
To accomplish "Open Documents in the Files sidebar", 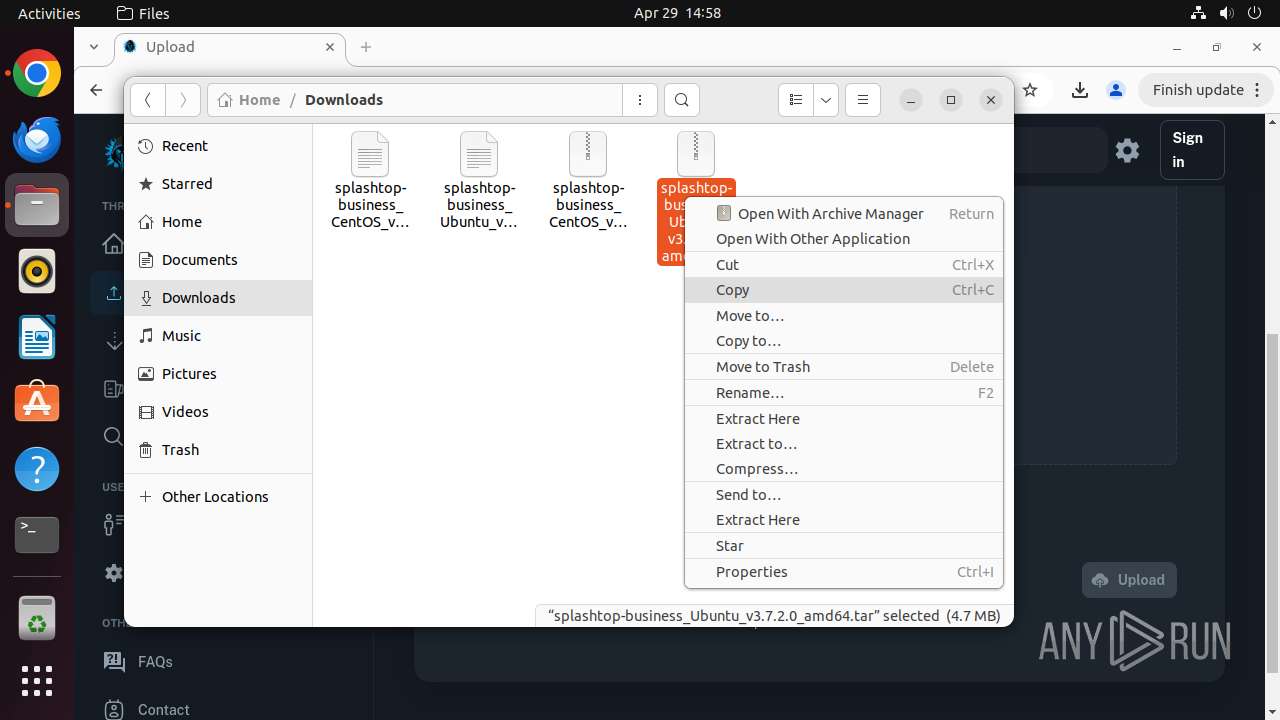I will [218, 260].
